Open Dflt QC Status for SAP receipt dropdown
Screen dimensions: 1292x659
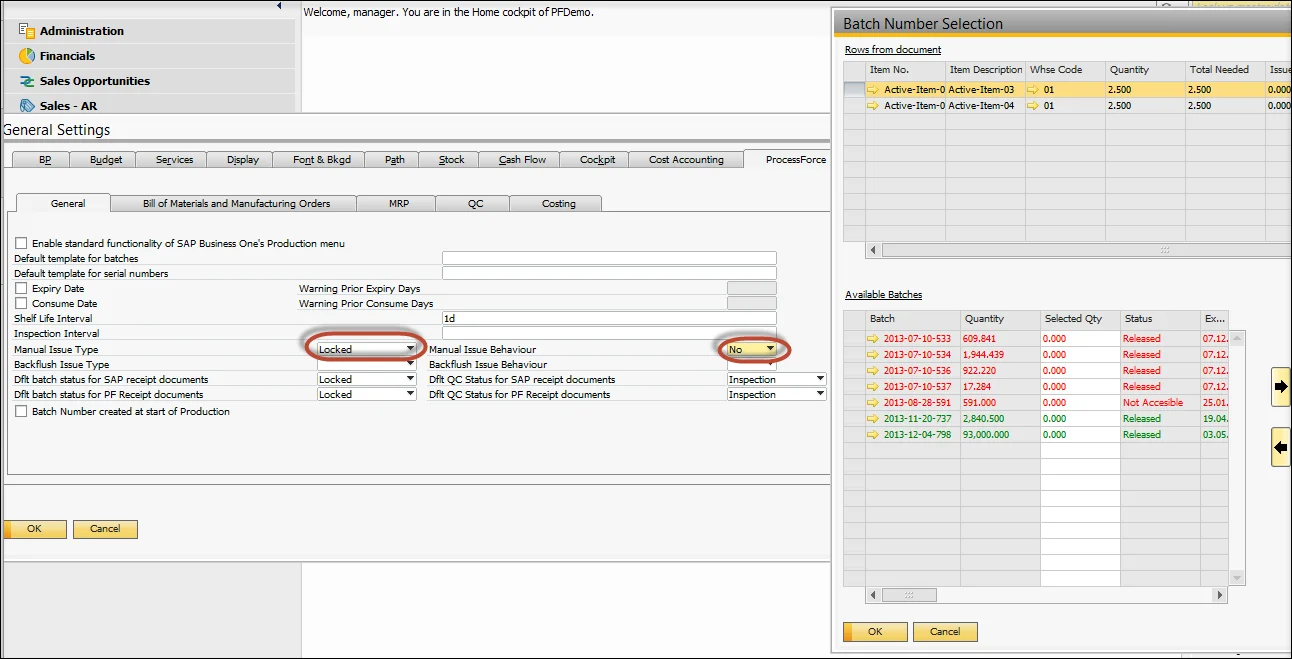pos(820,379)
